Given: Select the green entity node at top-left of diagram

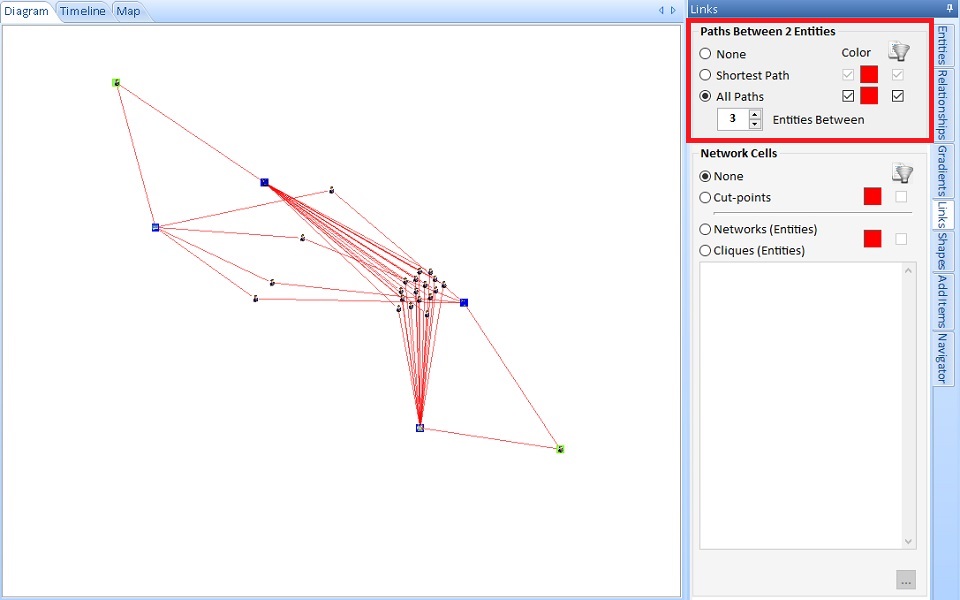Looking at the screenshot, I should (x=116, y=83).
